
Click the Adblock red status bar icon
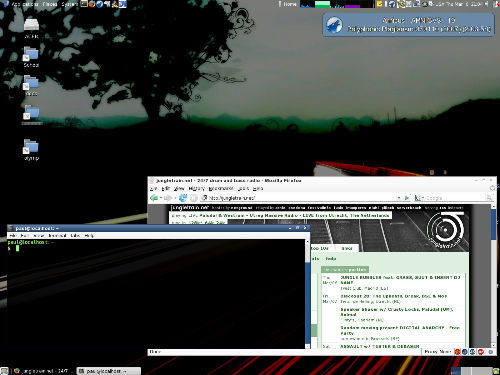[x=481, y=352]
